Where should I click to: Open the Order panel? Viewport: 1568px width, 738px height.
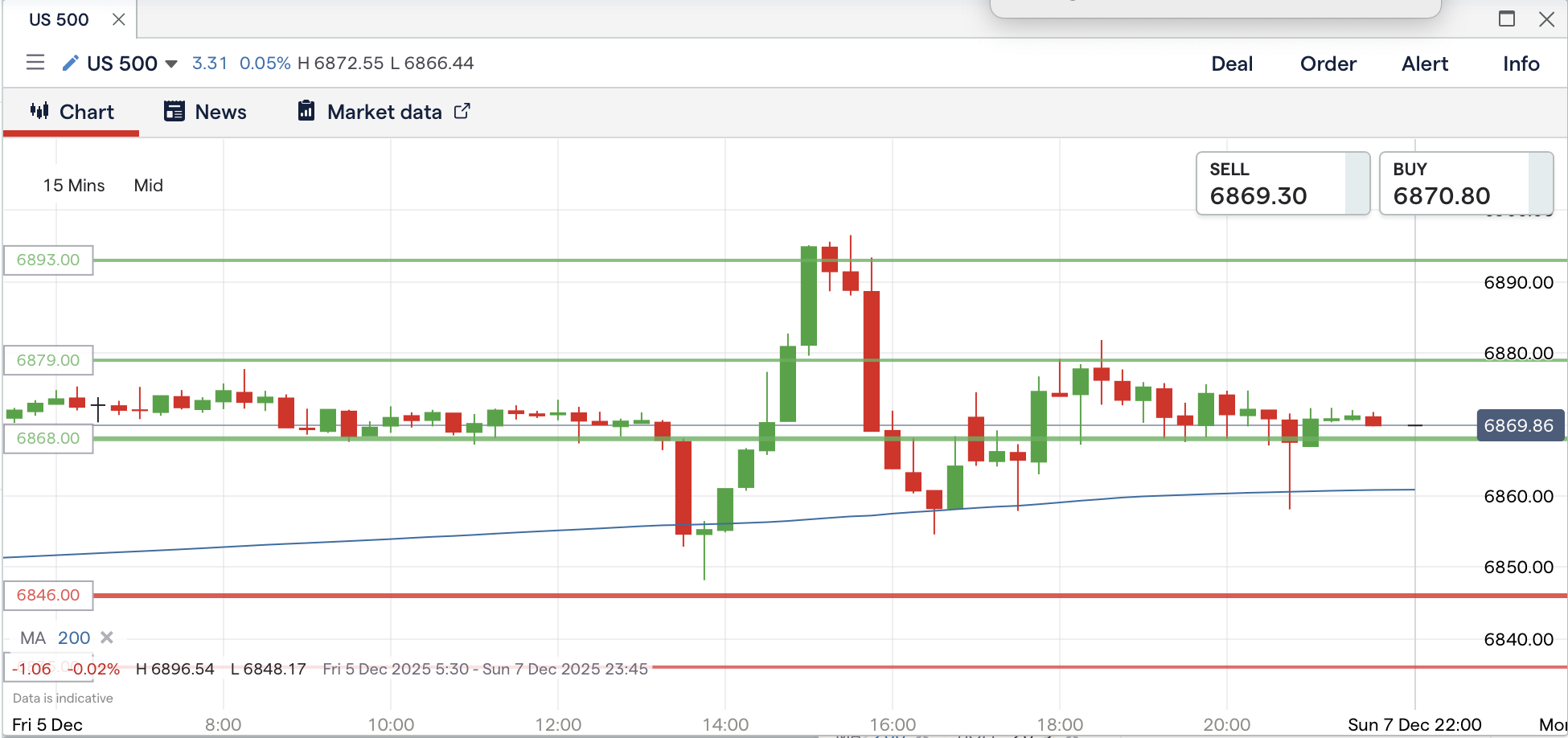point(1328,64)
